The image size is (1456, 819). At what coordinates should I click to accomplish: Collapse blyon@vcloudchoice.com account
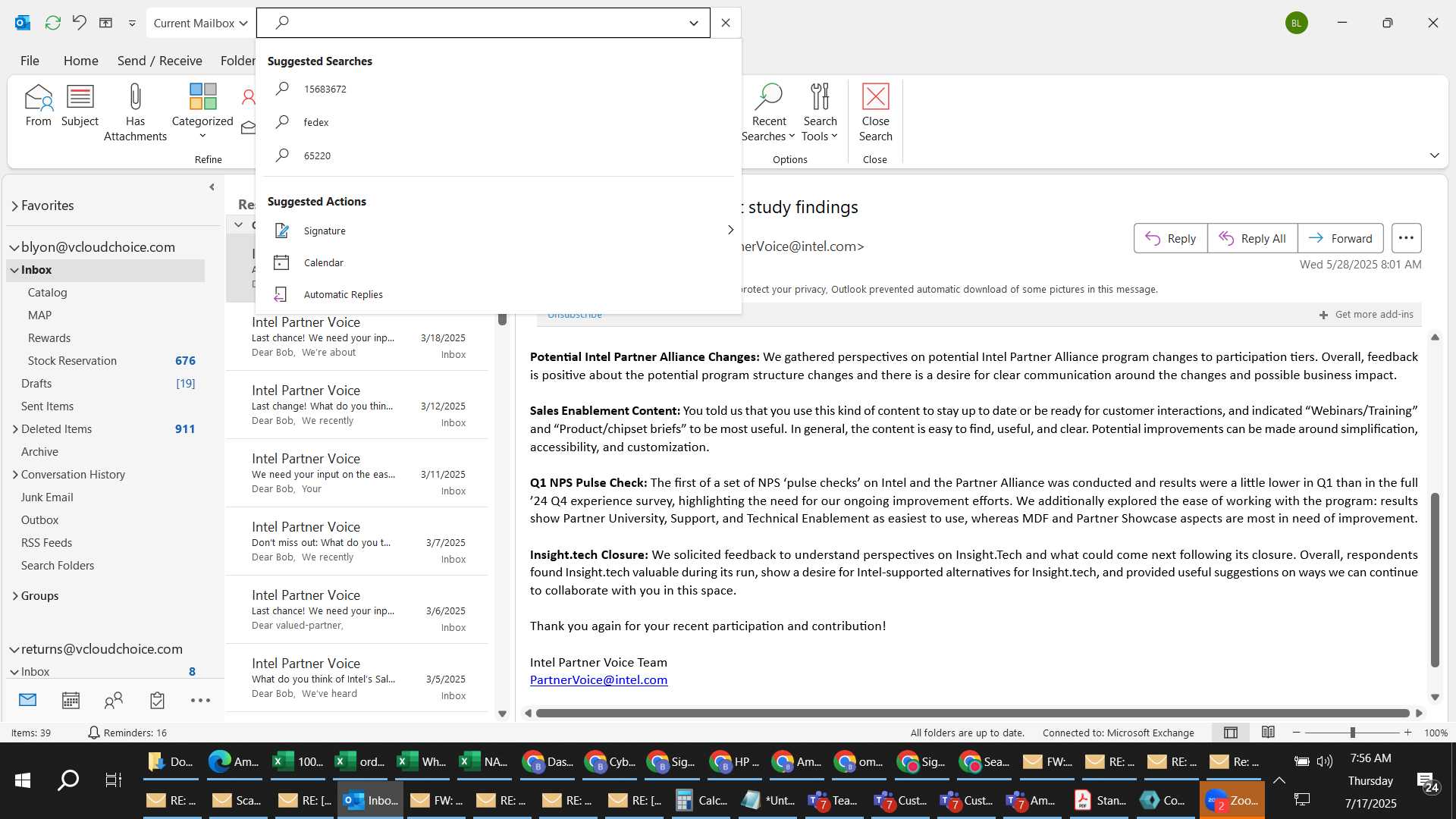pos(14,247)
